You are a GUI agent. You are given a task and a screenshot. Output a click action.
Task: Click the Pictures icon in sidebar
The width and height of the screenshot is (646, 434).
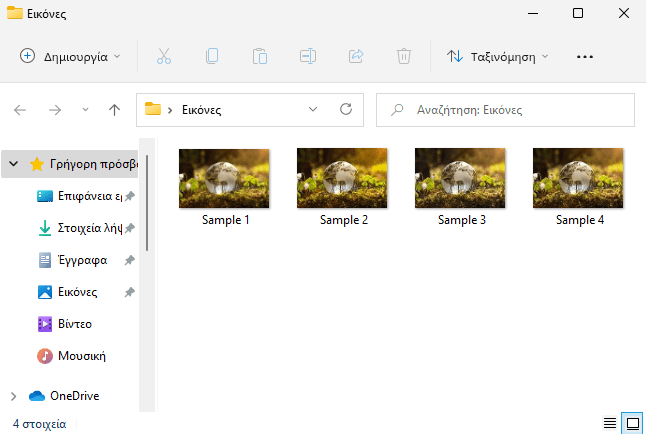[x=45, y=292]
